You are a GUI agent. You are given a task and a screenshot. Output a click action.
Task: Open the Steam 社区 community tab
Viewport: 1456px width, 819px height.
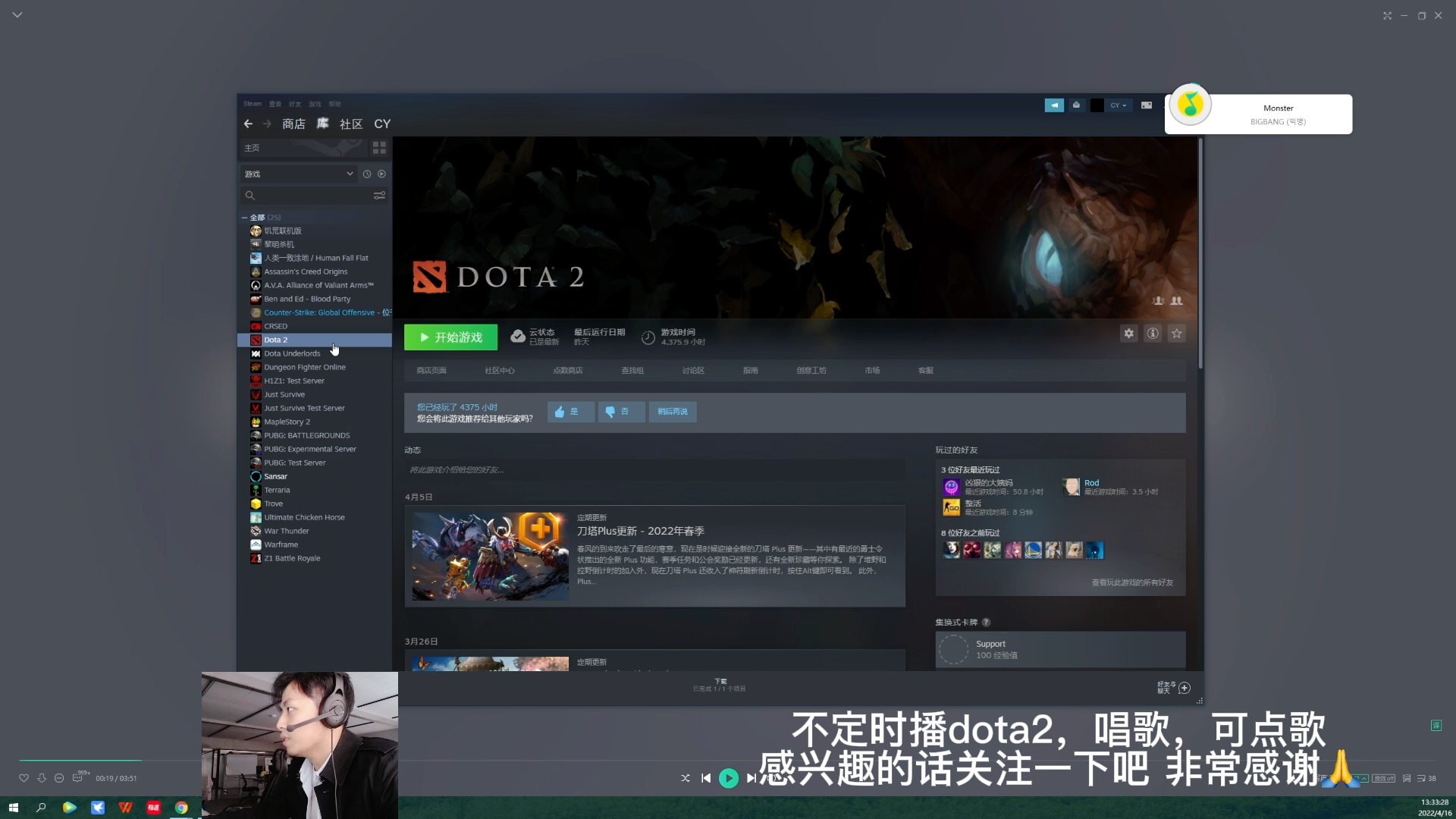(351, 124)
